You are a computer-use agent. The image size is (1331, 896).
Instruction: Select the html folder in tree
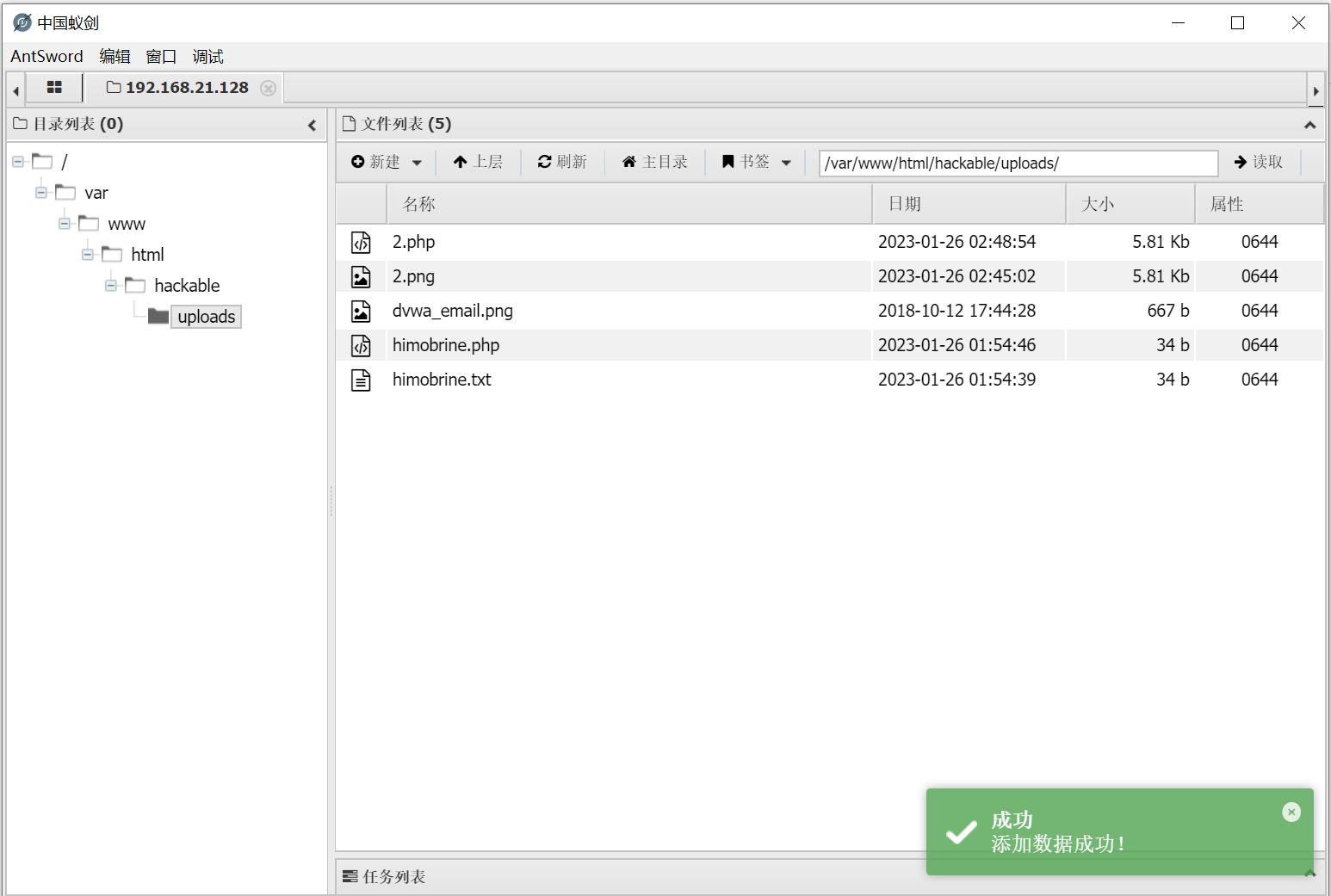(x=147, y=255)
